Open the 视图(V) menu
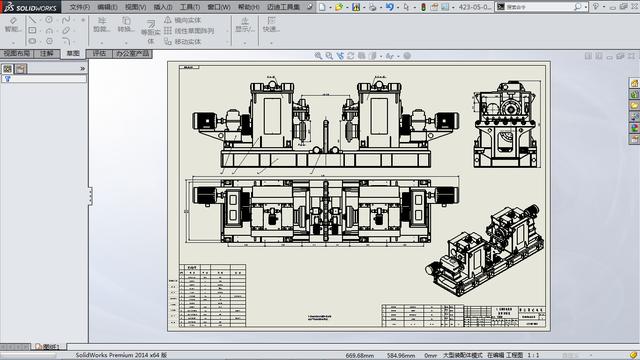The height and width of the screenshot is (360, 640). 136,7
